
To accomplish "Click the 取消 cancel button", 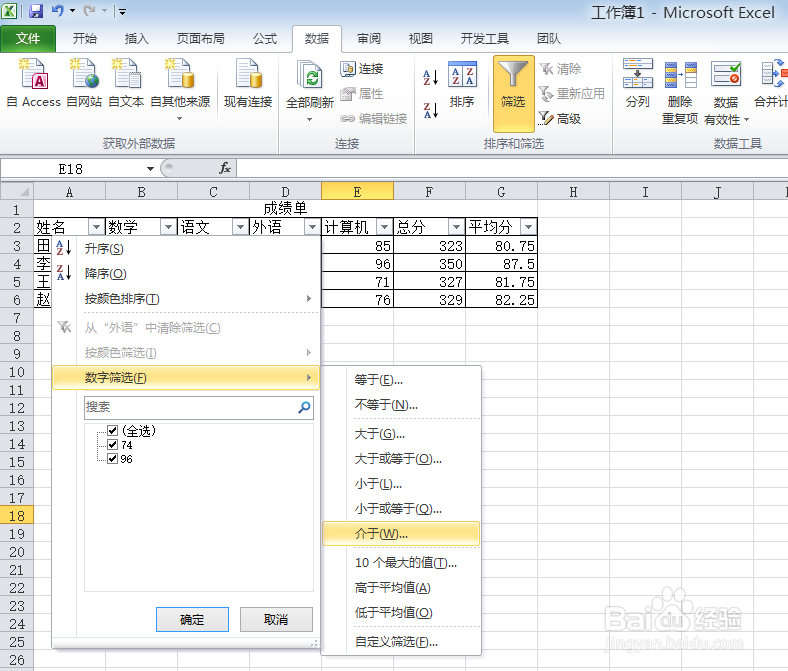I will click(x=276, y=619).
